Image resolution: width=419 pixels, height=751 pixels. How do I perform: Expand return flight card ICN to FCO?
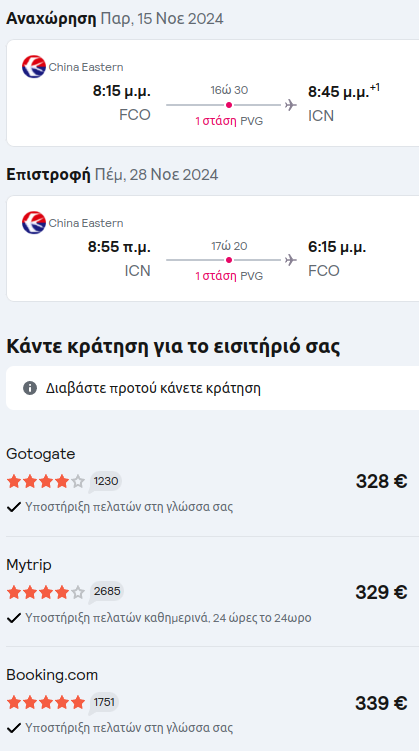[x=212, y=249]
